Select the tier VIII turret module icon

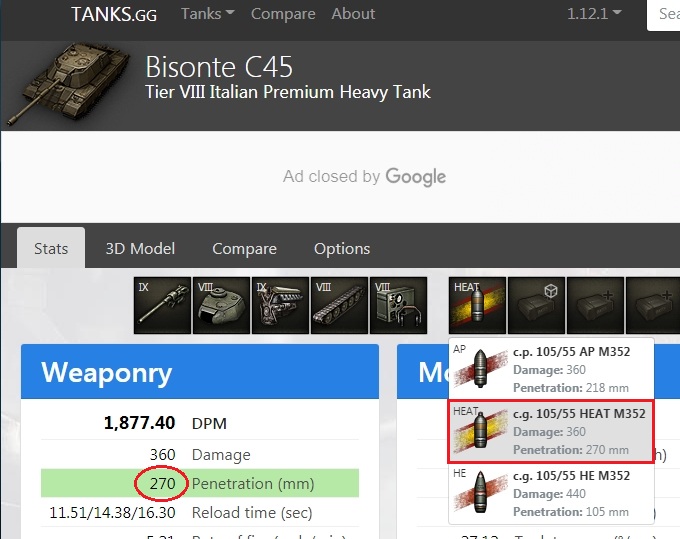tap(221, 305)
